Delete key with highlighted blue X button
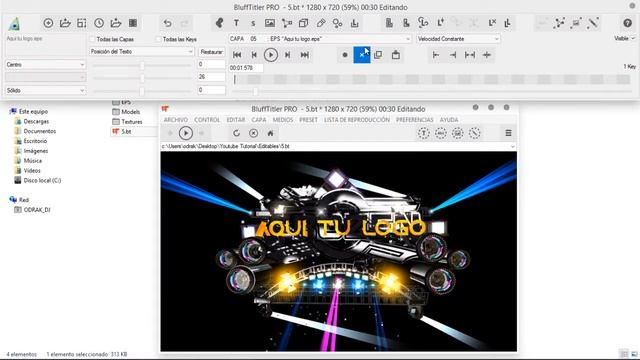 (362, 55)
